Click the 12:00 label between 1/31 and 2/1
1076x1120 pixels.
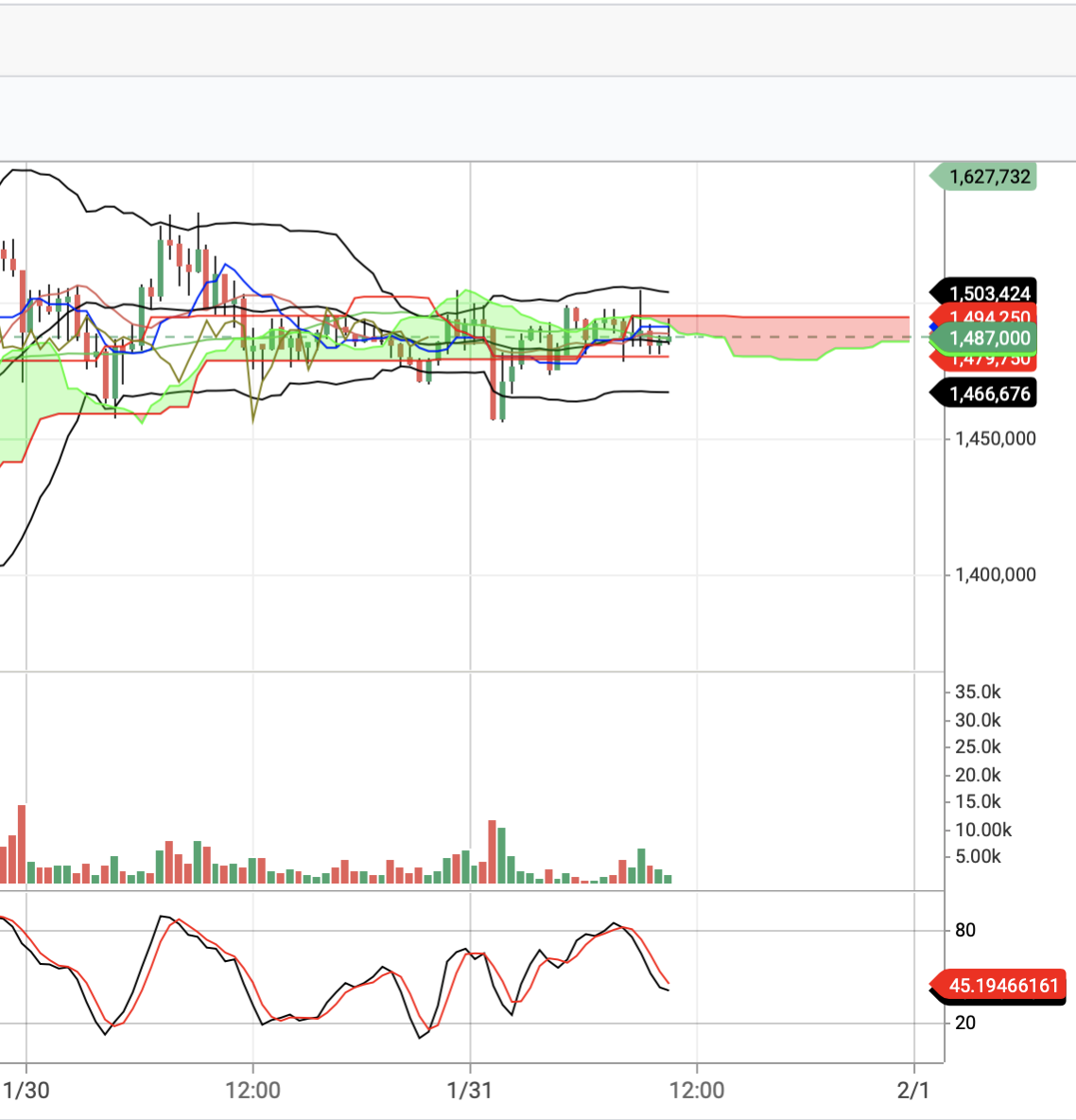click(x=697, y=1090)
